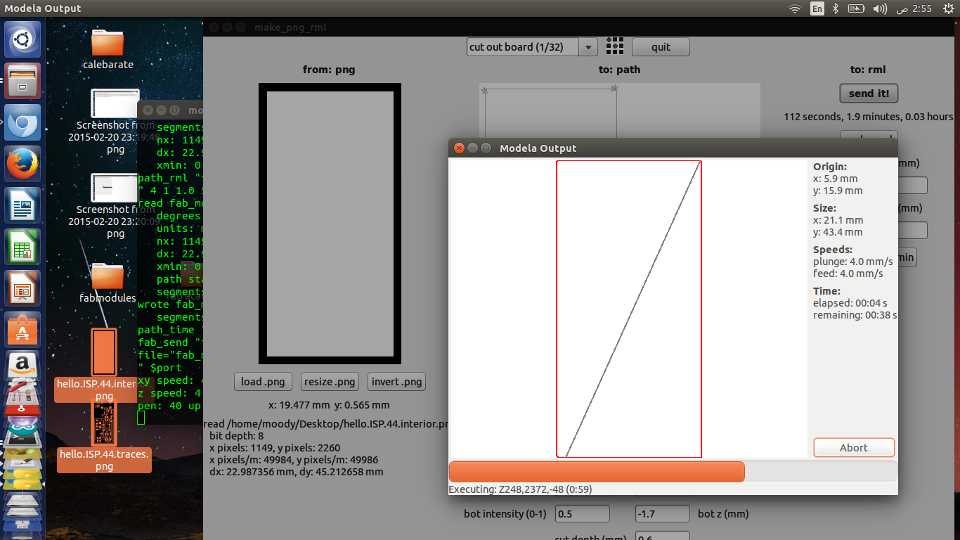This screenshot has height=540, width=960.
Task: Open the En keyboard layout indicator
Action: (817, 9)
